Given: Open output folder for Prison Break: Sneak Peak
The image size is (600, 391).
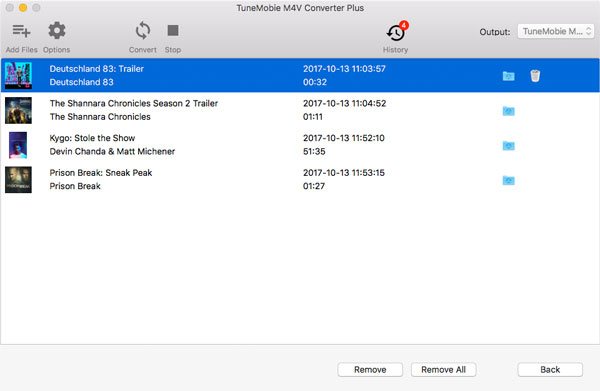Looking at the screenshot, I should pyautogui.click(x=508, y=180).
